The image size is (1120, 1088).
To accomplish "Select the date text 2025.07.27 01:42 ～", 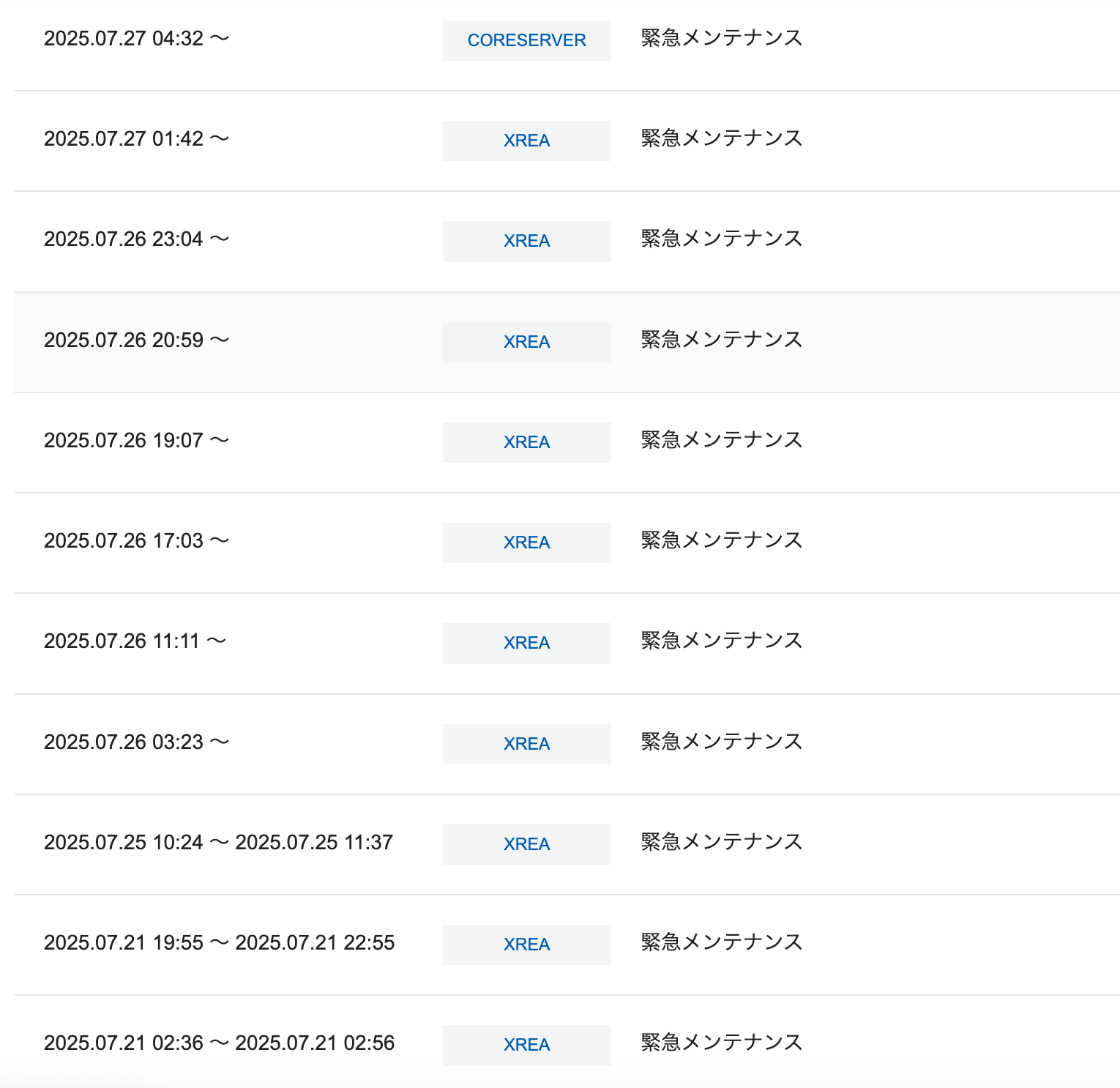I will (x=137, y=138).
